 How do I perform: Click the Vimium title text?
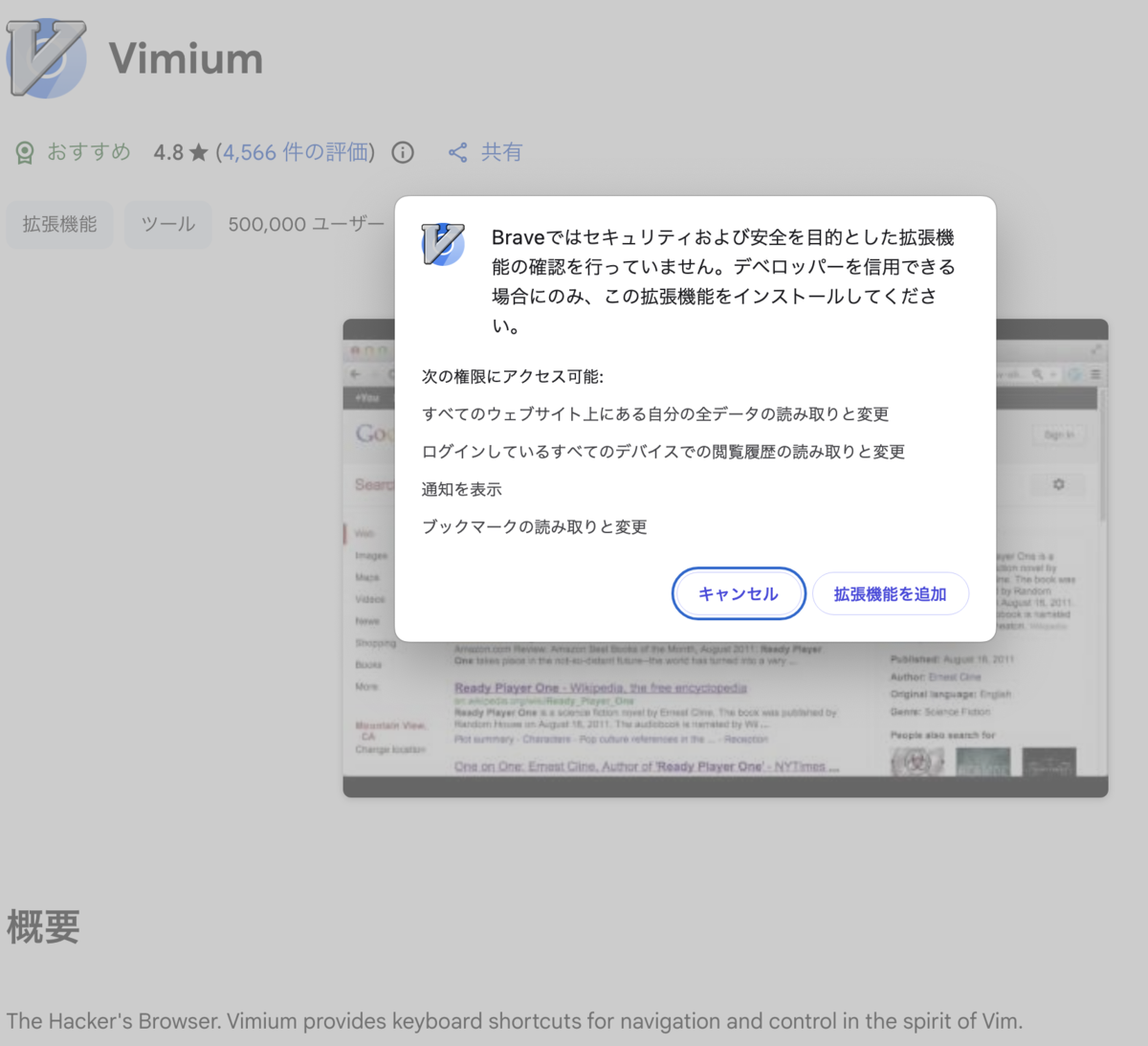[x=186, y=58]
